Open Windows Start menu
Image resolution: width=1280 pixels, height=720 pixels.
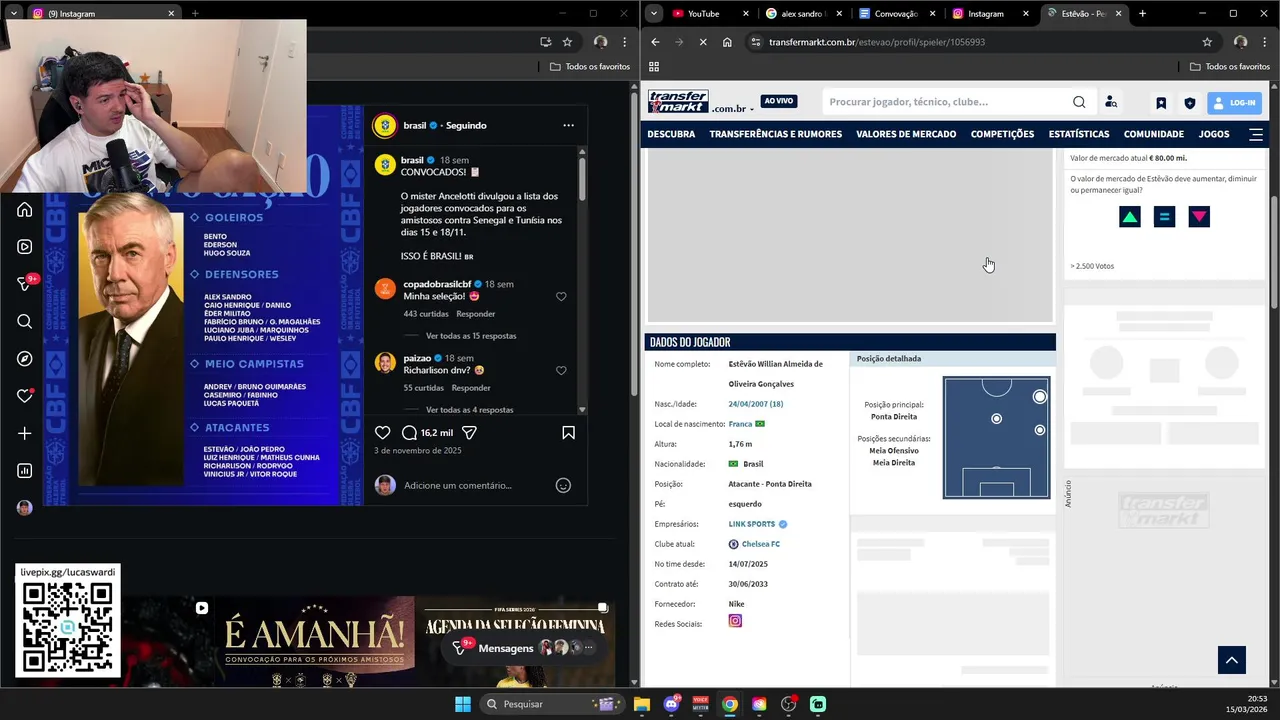[x=463, y=704]
